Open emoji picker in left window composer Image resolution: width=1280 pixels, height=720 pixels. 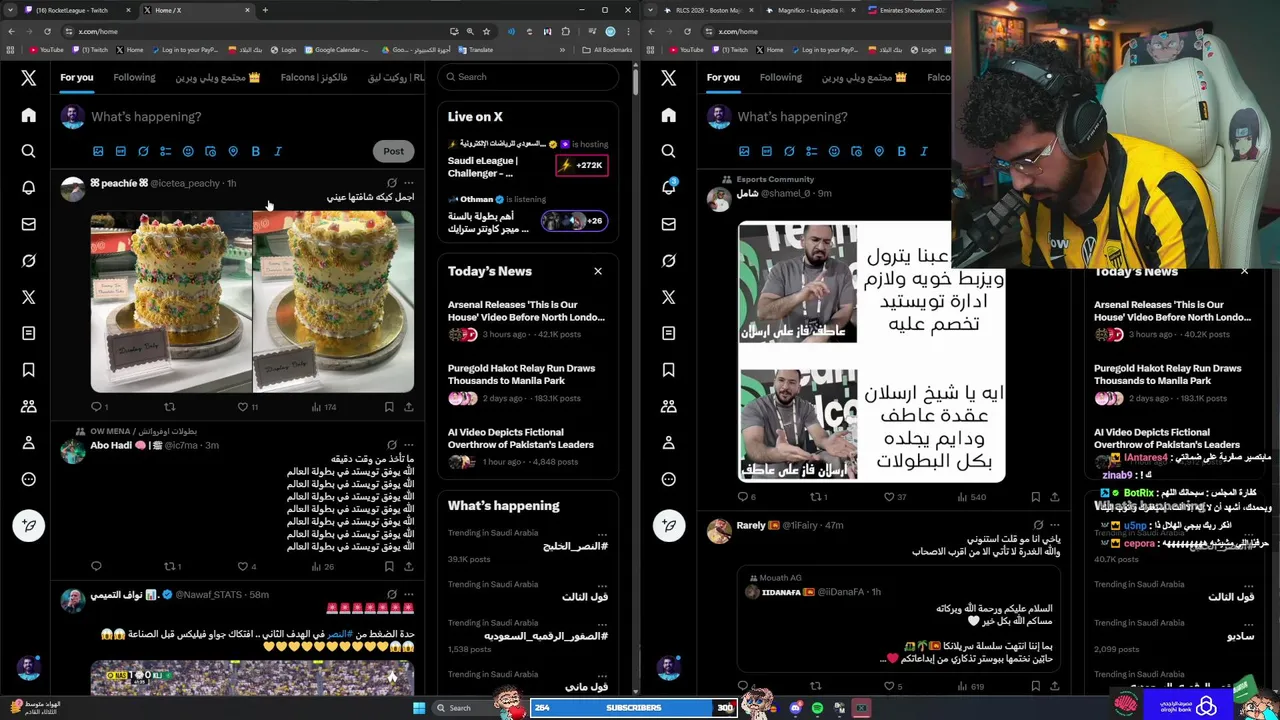tap(188, 151)
